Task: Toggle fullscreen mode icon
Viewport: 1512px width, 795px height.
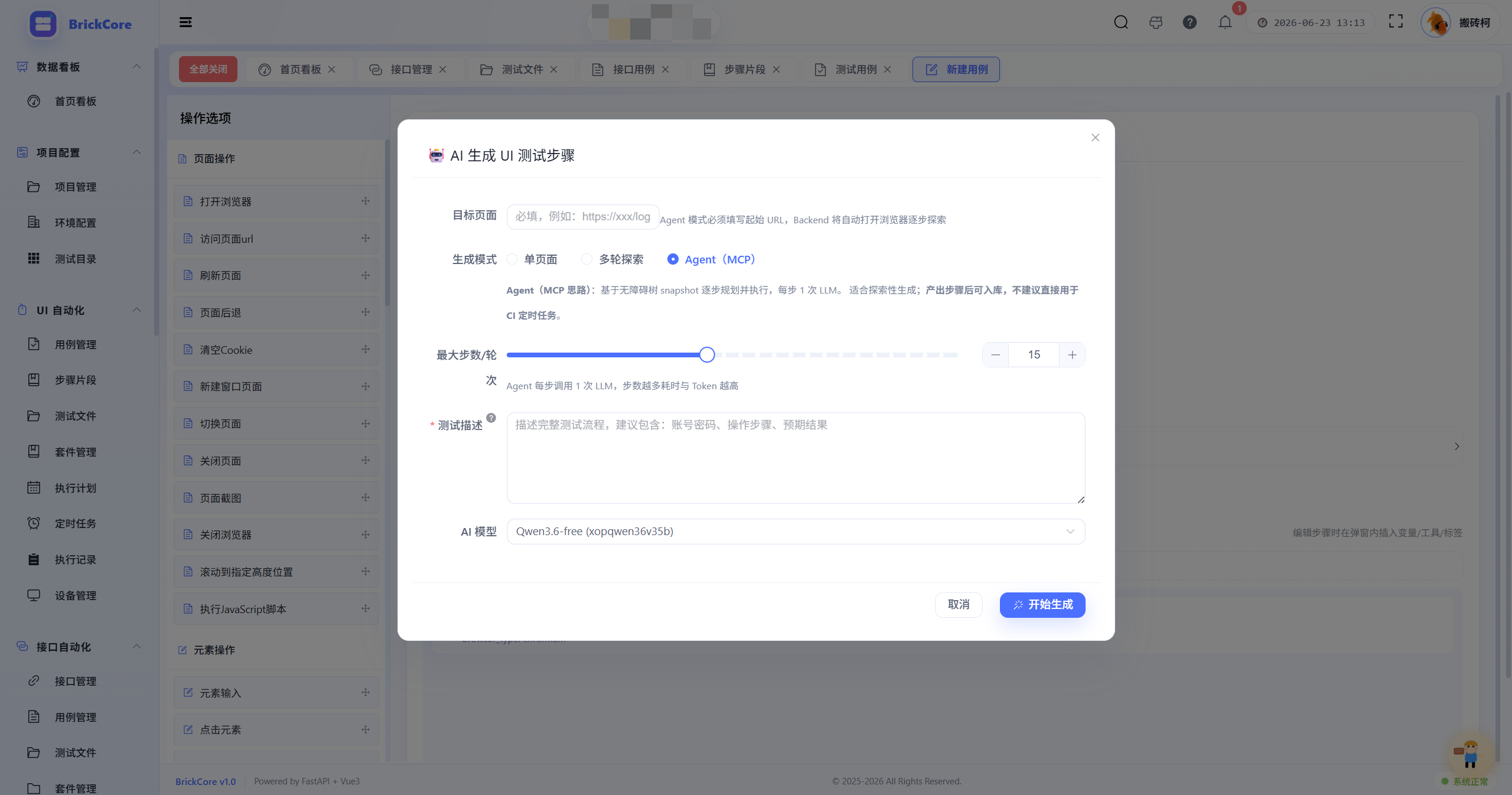Action: 1396,22
